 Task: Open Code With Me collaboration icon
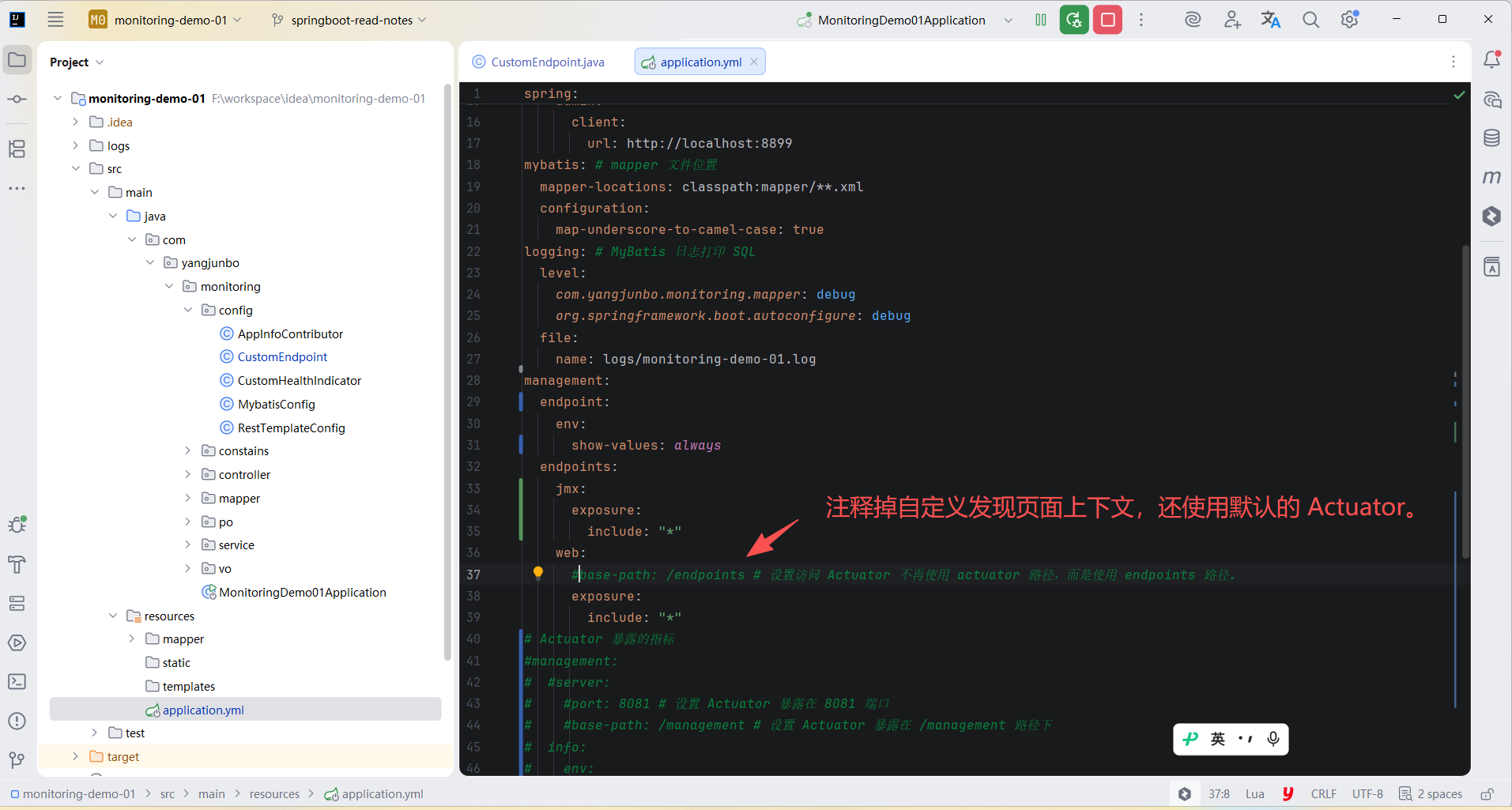pyautogui.click(x=1232, y=20)
